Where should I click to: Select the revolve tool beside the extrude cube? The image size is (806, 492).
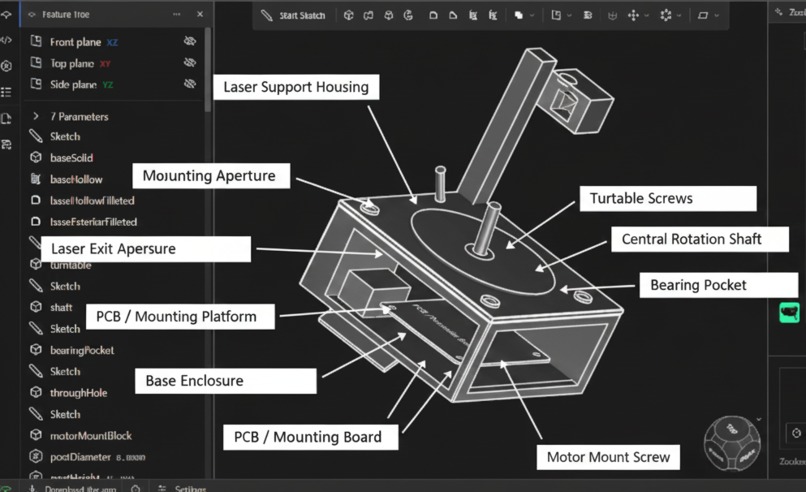tap(369, 15)
